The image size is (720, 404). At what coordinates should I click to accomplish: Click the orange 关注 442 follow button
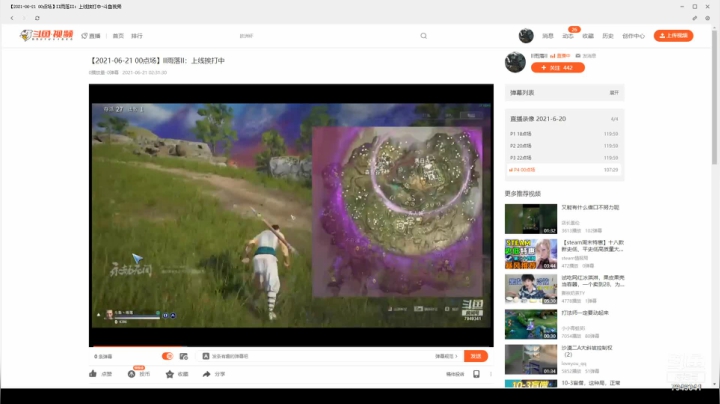tap(557, 67)
